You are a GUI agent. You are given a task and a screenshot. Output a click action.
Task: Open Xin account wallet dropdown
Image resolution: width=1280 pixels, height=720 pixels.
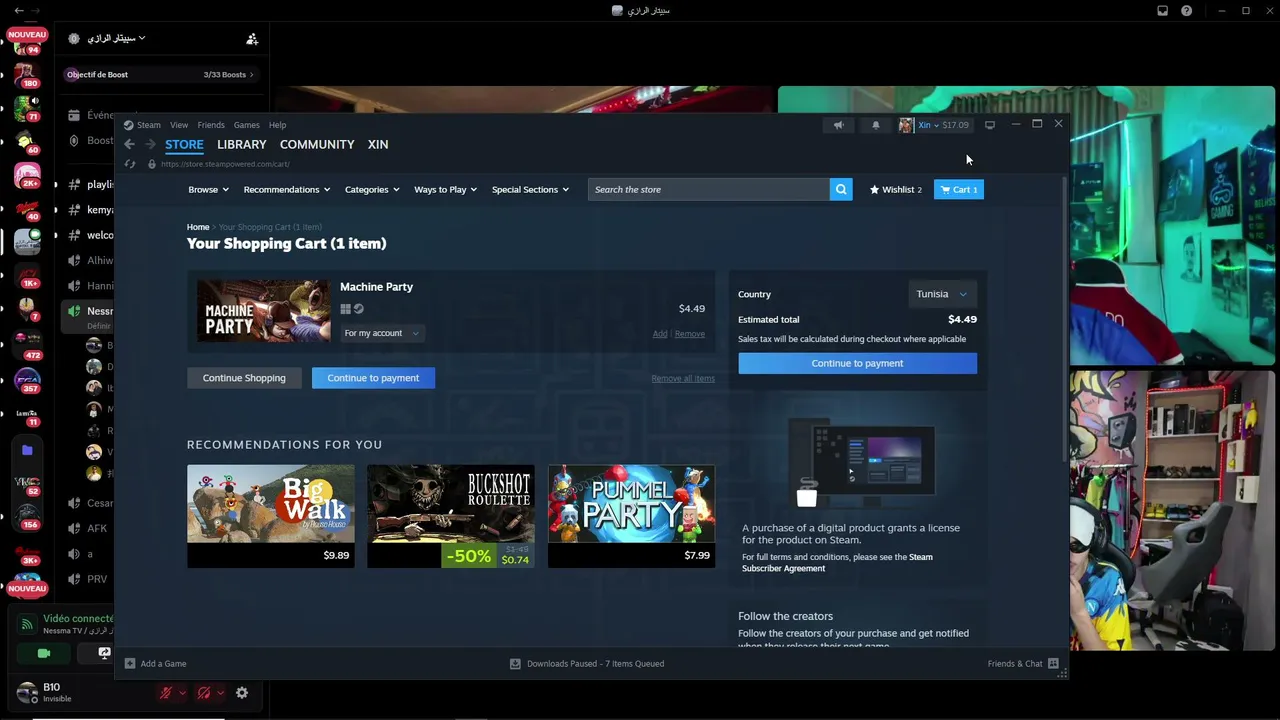pyautogui.click(x=934, y=125)
